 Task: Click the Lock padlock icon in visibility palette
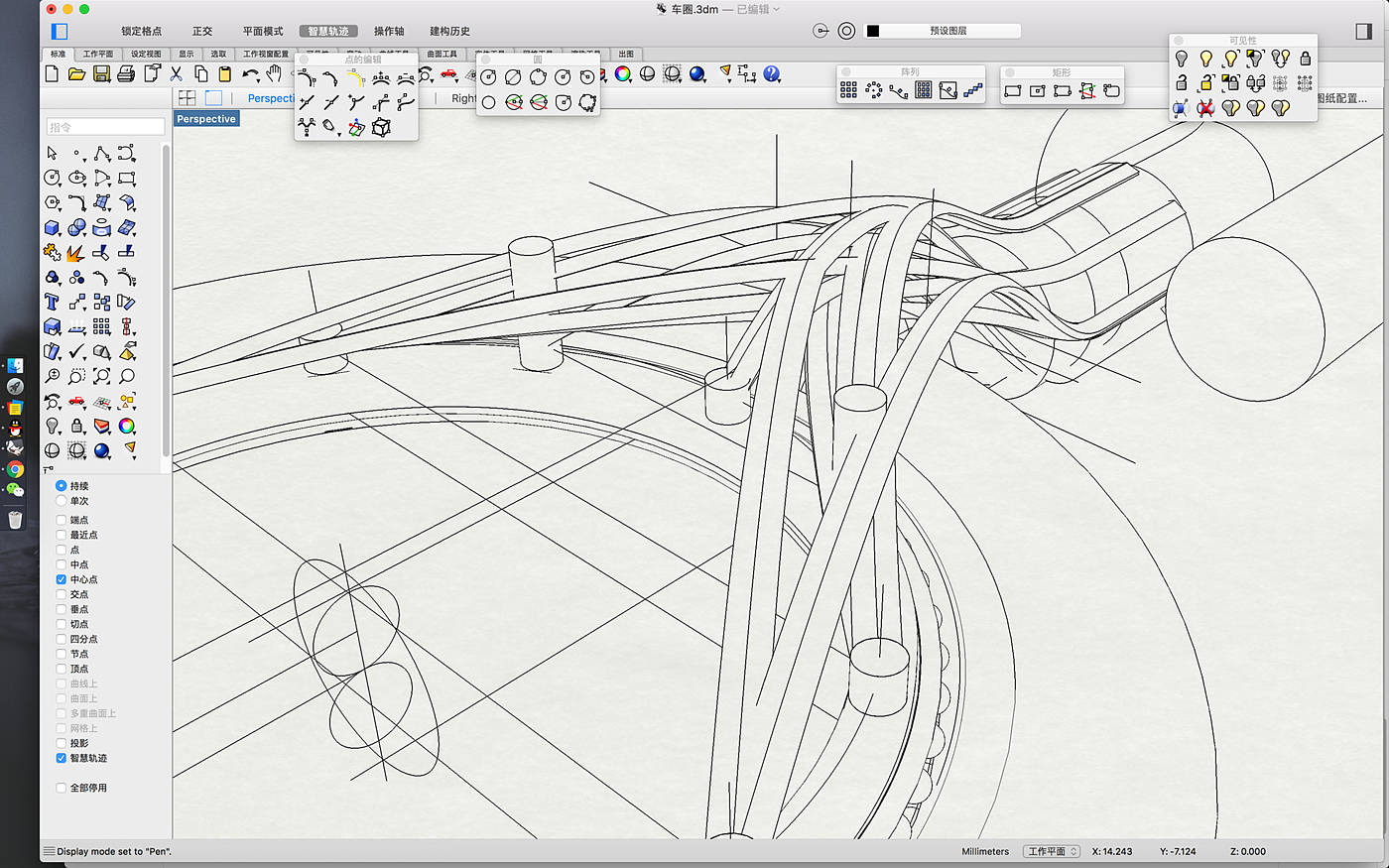1305,60
